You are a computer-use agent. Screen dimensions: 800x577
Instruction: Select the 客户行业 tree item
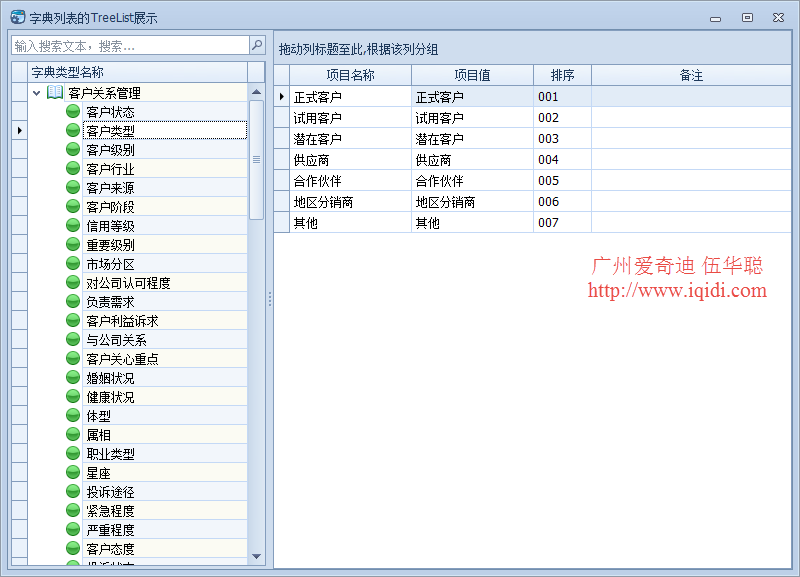click(165, 168)
